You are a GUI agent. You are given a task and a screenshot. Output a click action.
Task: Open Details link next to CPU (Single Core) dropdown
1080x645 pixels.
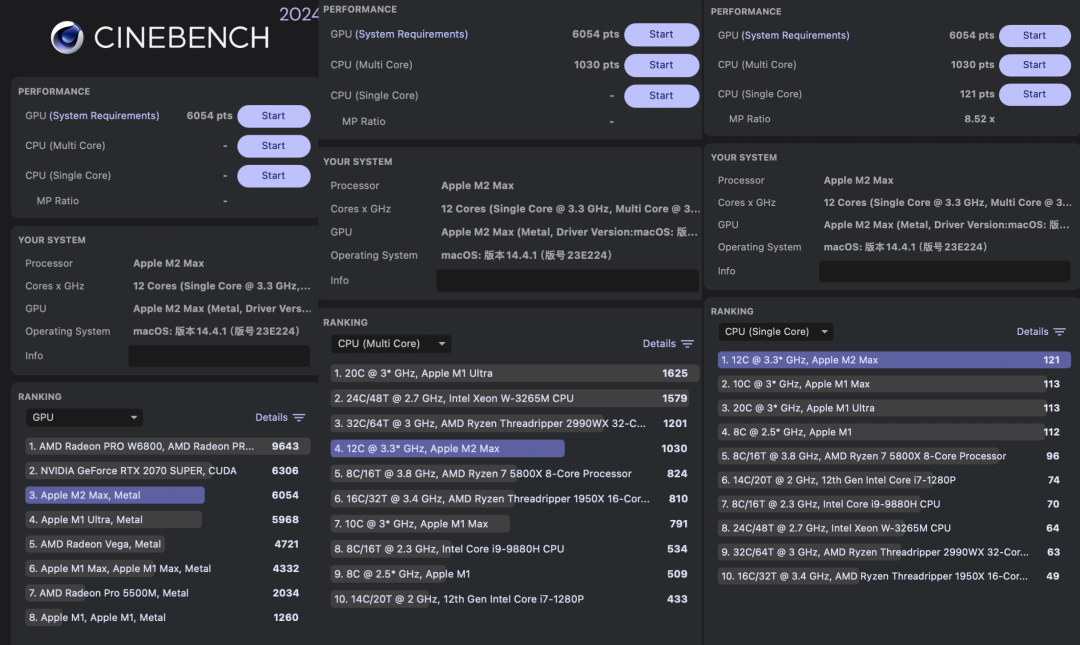[x=1032, y=331]
